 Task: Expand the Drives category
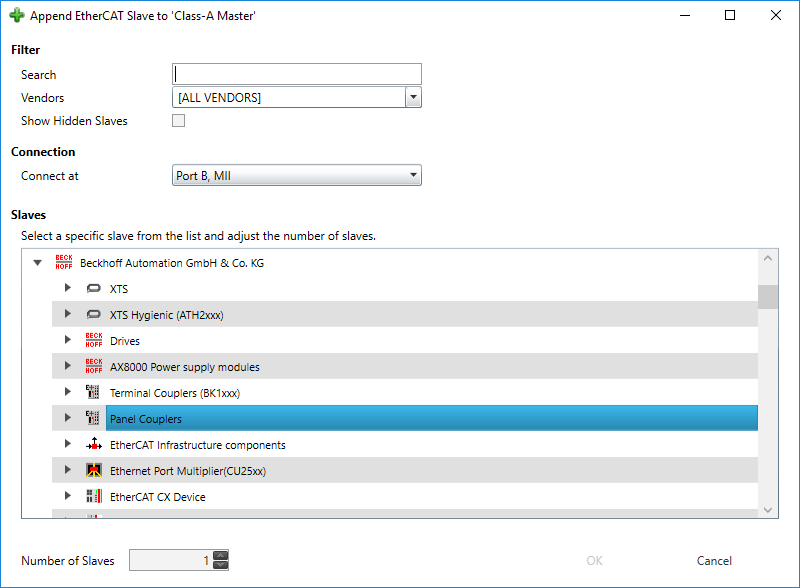(67, 340)
